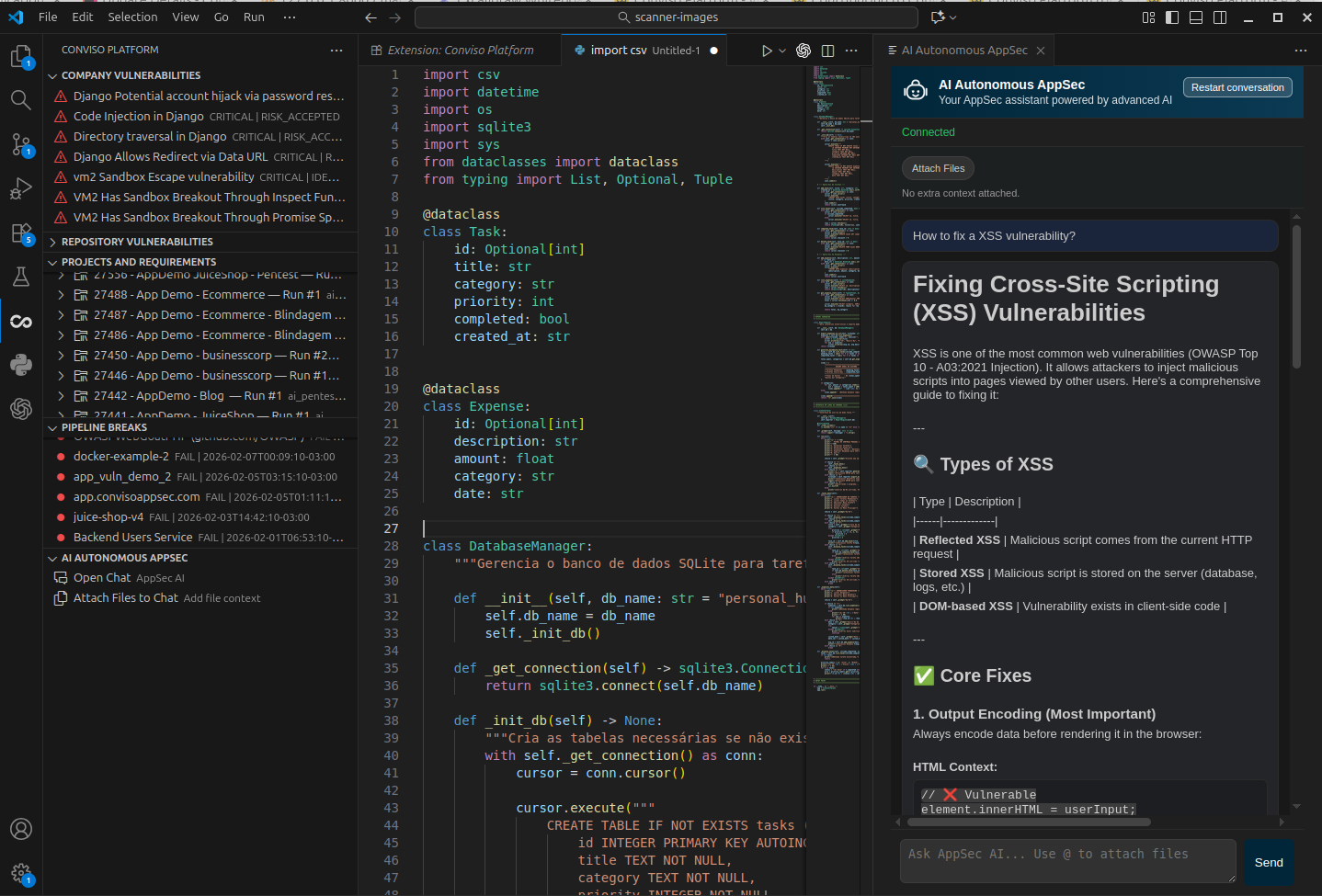1322x896 pixels.
Task: Open the Customize Layout icon
Action: click(1148, 17)
